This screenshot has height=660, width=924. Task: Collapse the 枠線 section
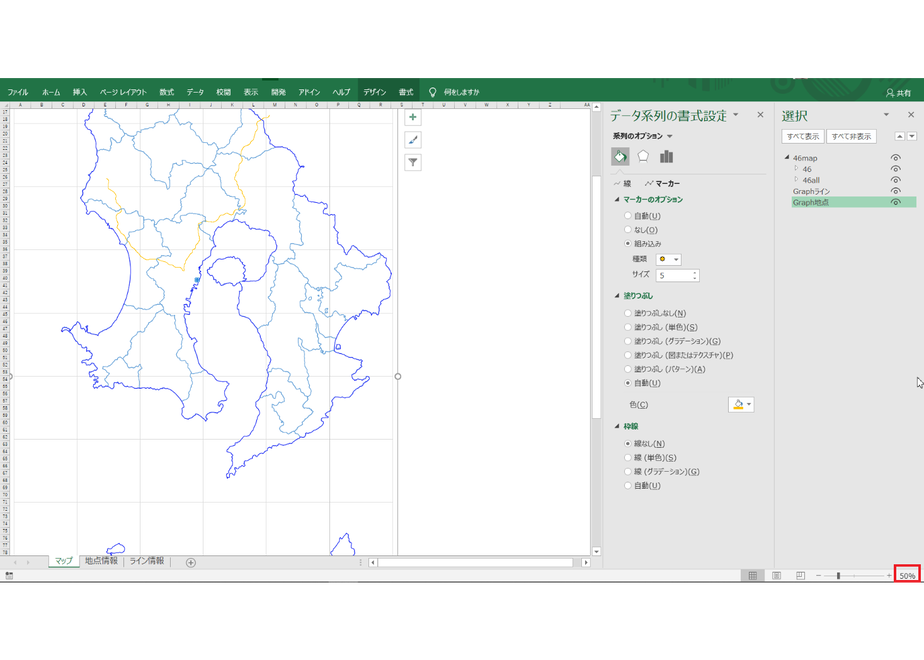[617, 426]
